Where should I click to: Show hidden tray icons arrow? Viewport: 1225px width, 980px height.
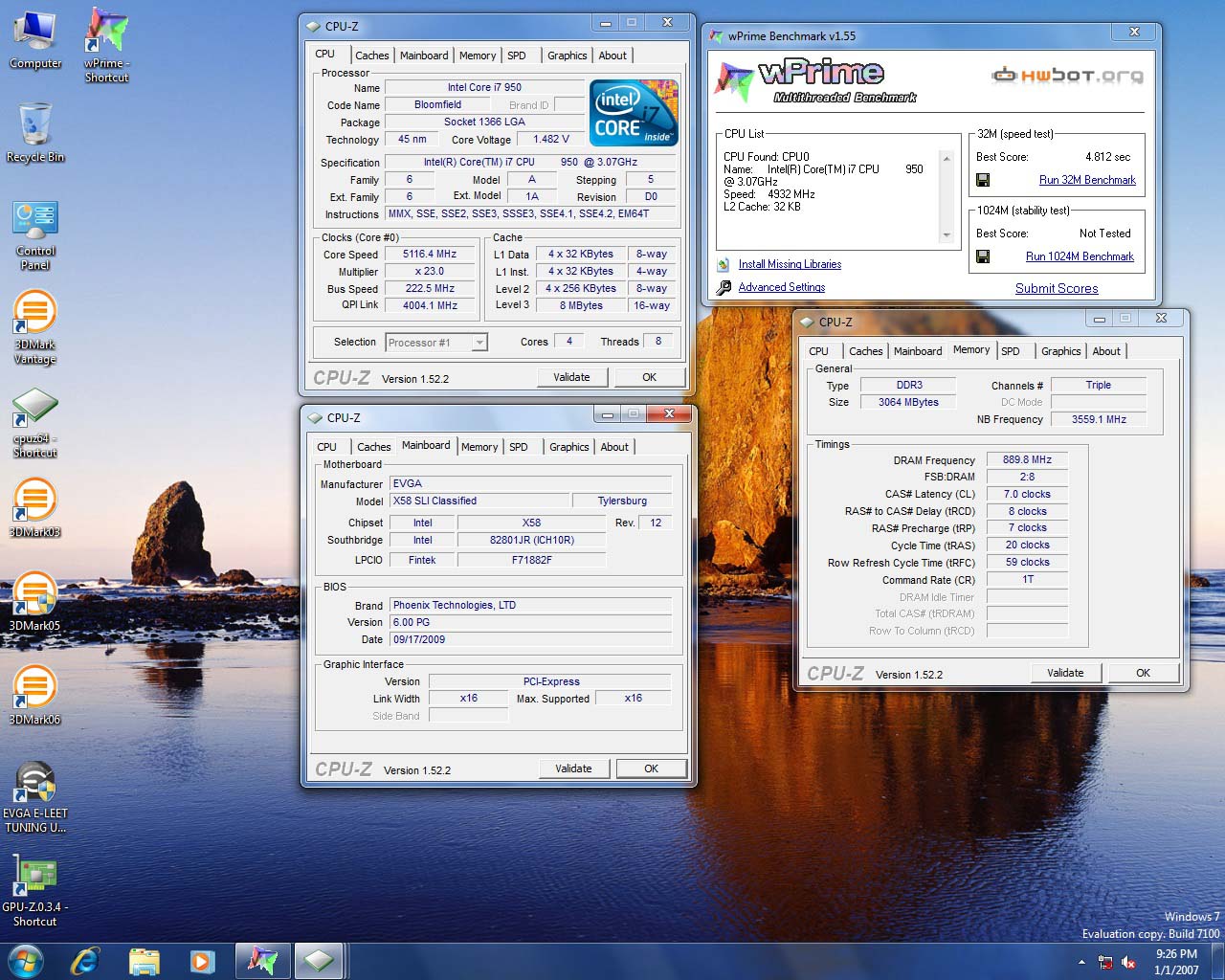(1081, 962)
